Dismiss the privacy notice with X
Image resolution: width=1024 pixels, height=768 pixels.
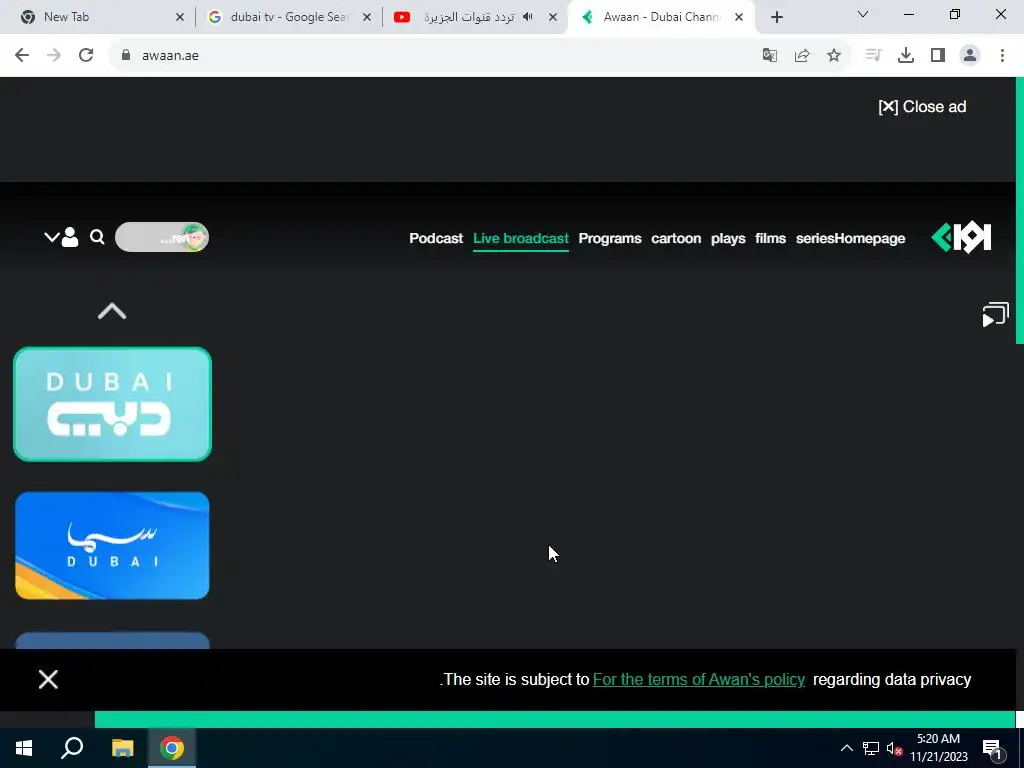click(48, 679)
